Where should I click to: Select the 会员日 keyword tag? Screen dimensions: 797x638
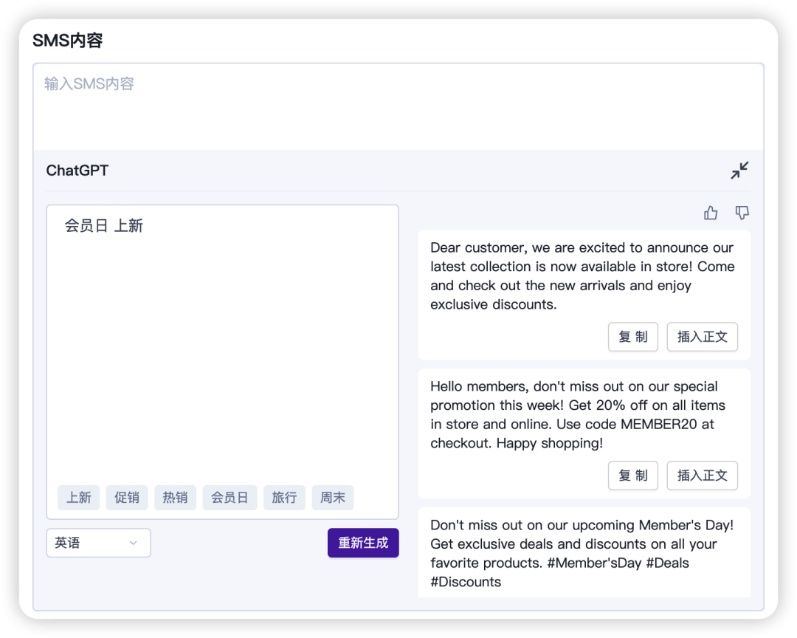[230, 497]
